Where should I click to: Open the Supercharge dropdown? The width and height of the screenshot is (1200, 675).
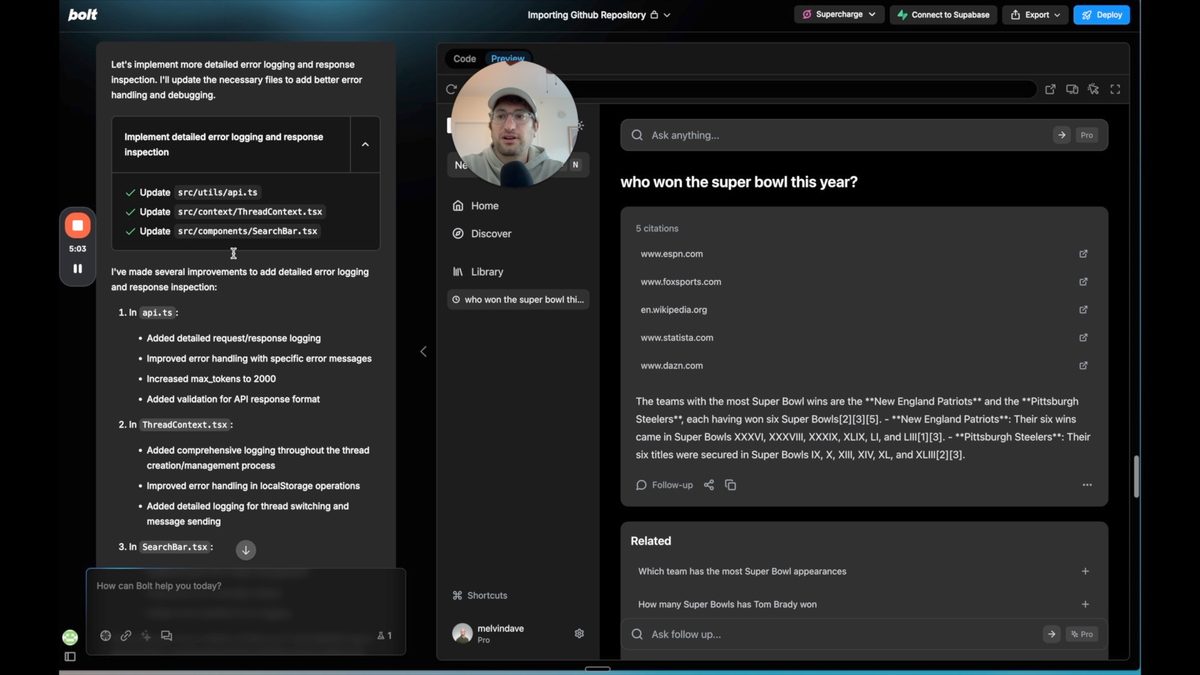[x=839, y=15]
